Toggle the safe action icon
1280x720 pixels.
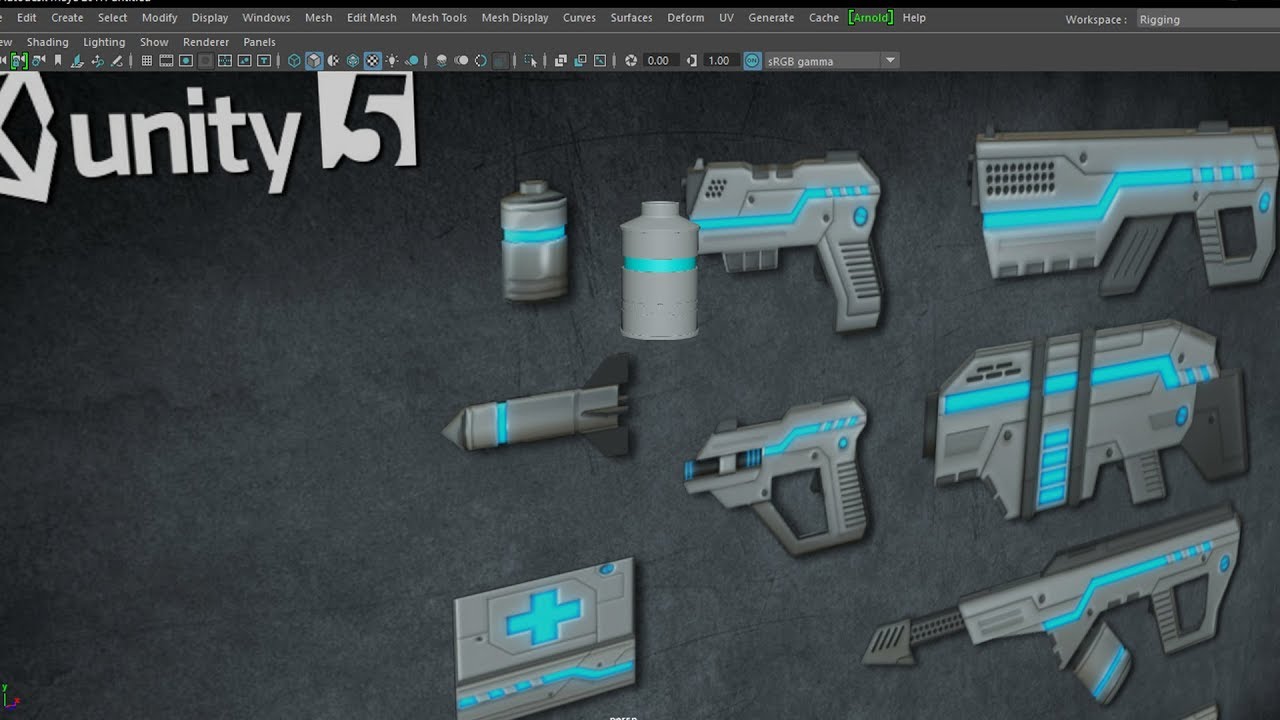[x=245, y=61]
